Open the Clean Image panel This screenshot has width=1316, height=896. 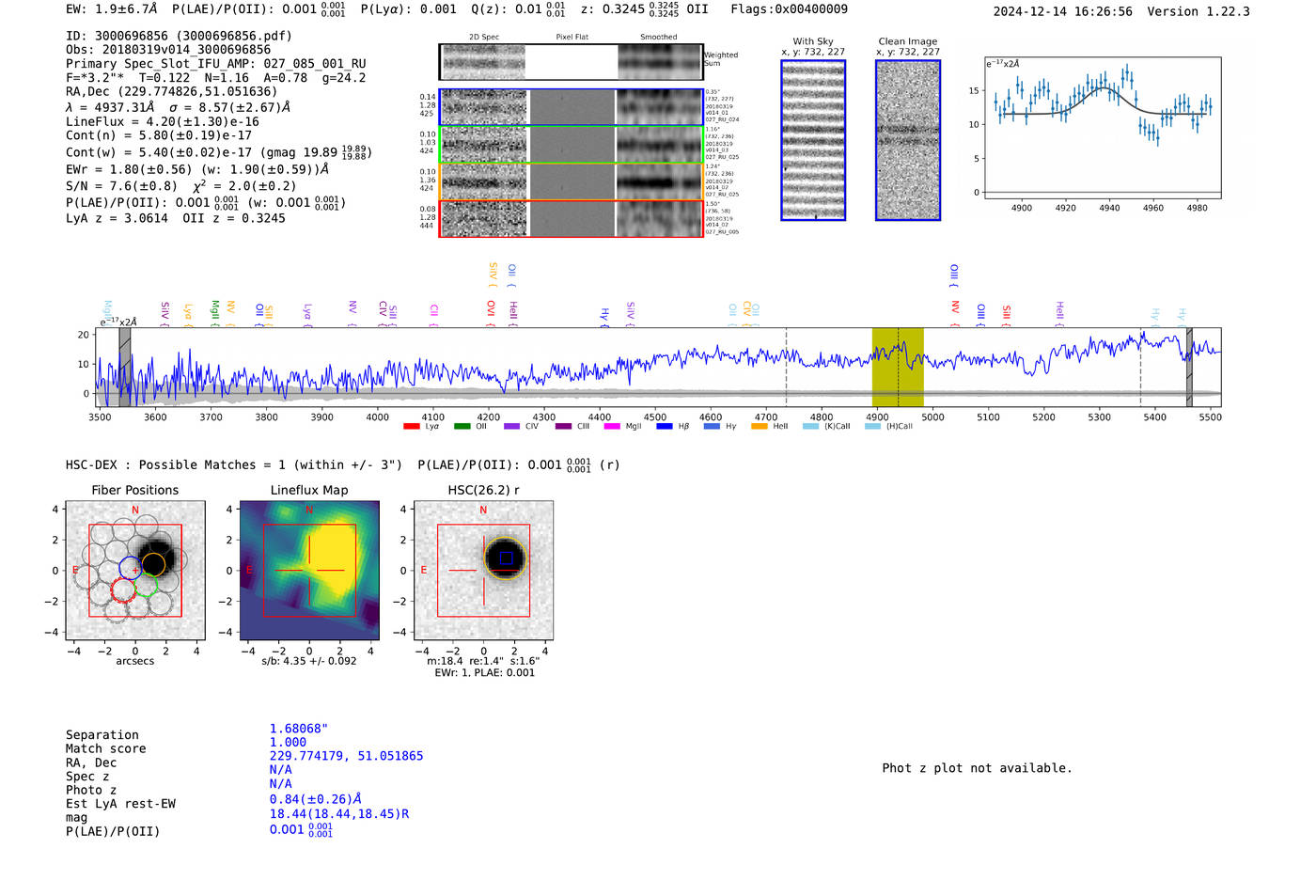908,140
